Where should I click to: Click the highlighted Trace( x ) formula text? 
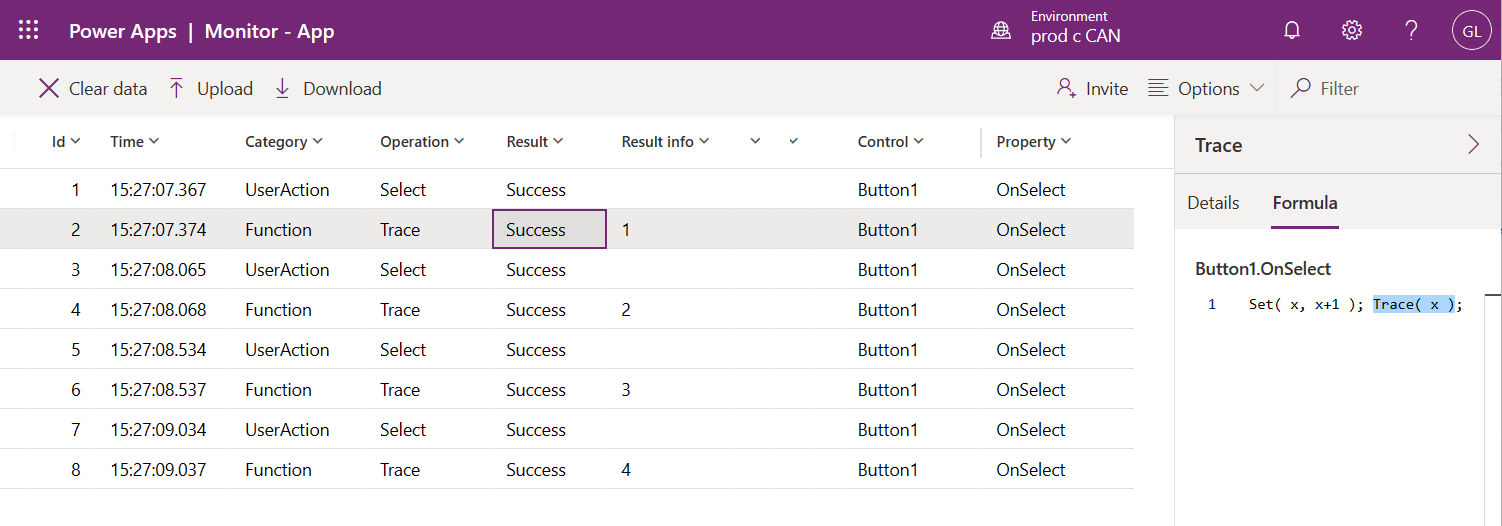point(1413,304)
